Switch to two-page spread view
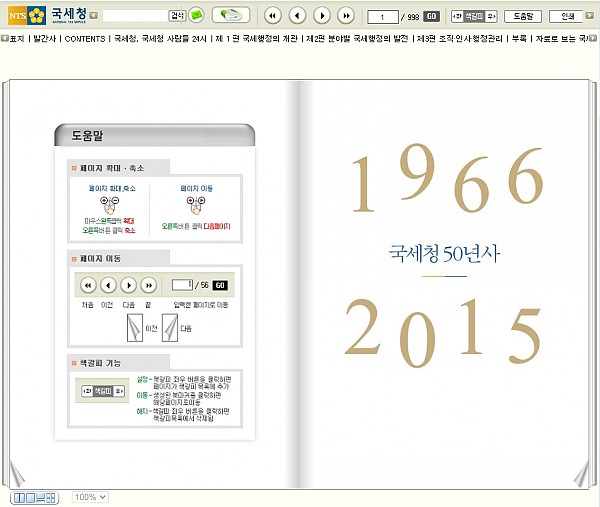Screen dimensions: 600x507 tap(20, 498)
